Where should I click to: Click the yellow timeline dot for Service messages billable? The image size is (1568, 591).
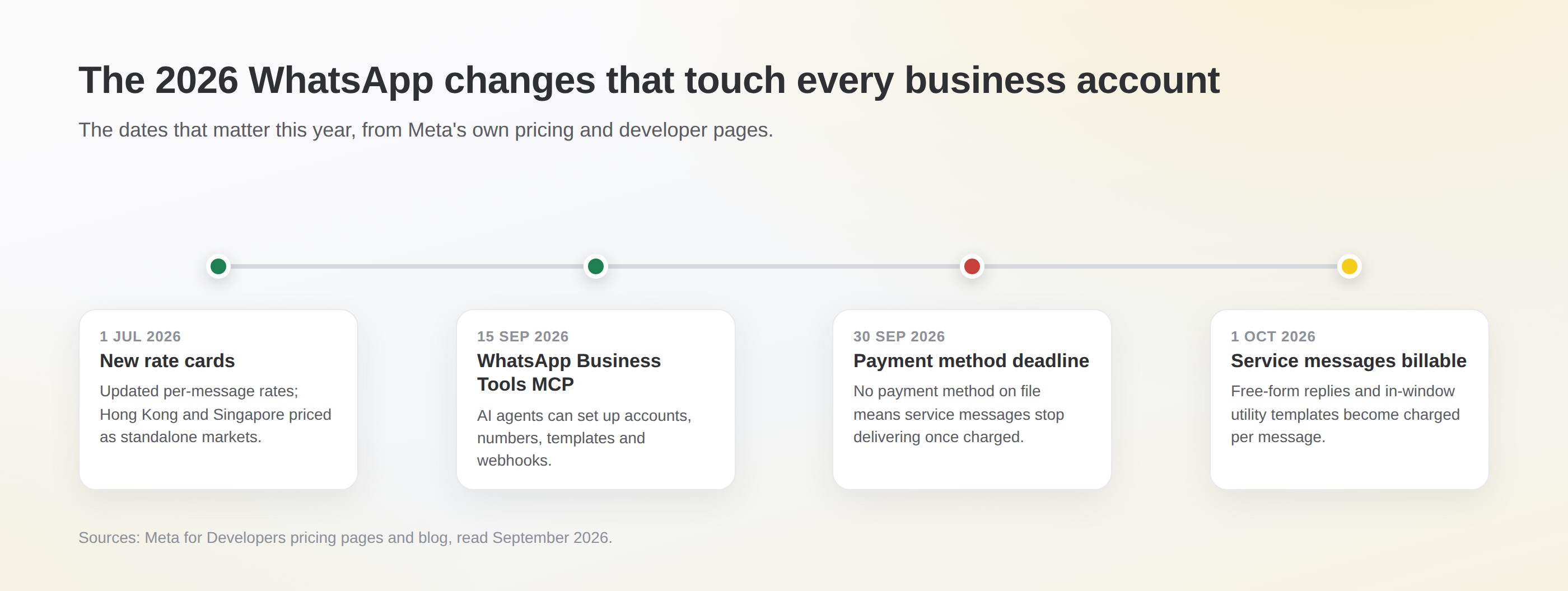(x=1350, y=266)
